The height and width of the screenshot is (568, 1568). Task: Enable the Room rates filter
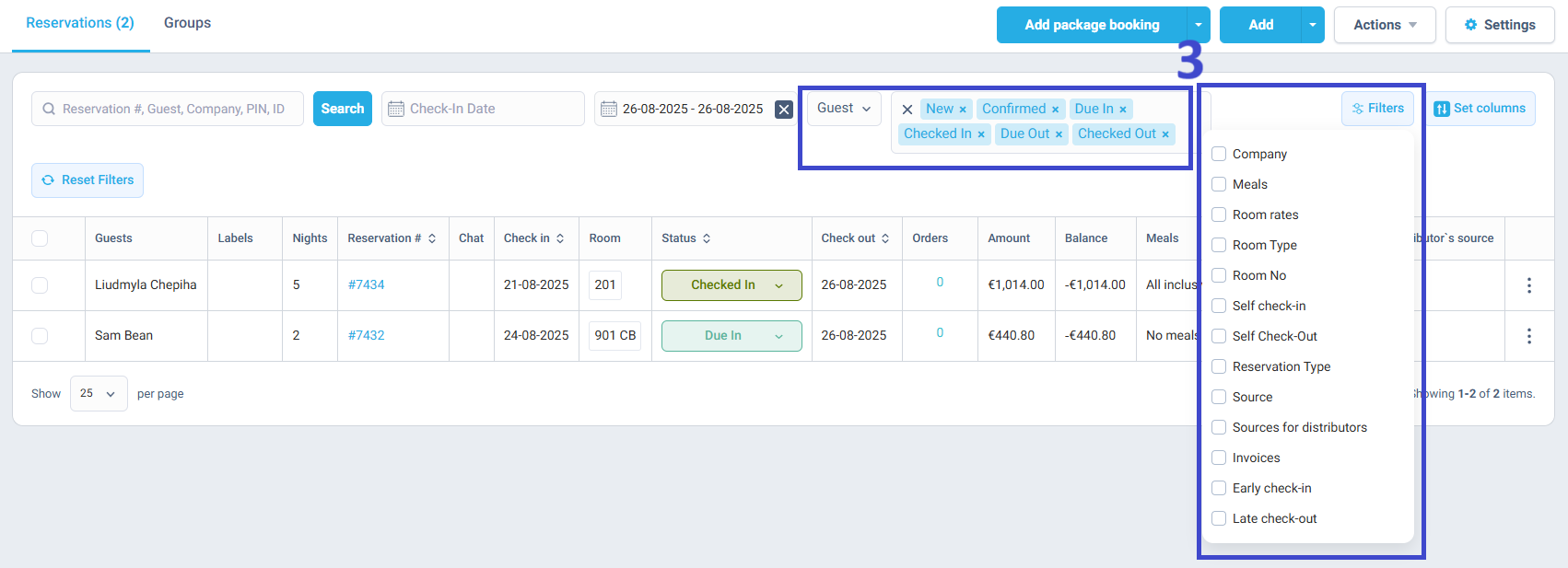point(1219,214)
